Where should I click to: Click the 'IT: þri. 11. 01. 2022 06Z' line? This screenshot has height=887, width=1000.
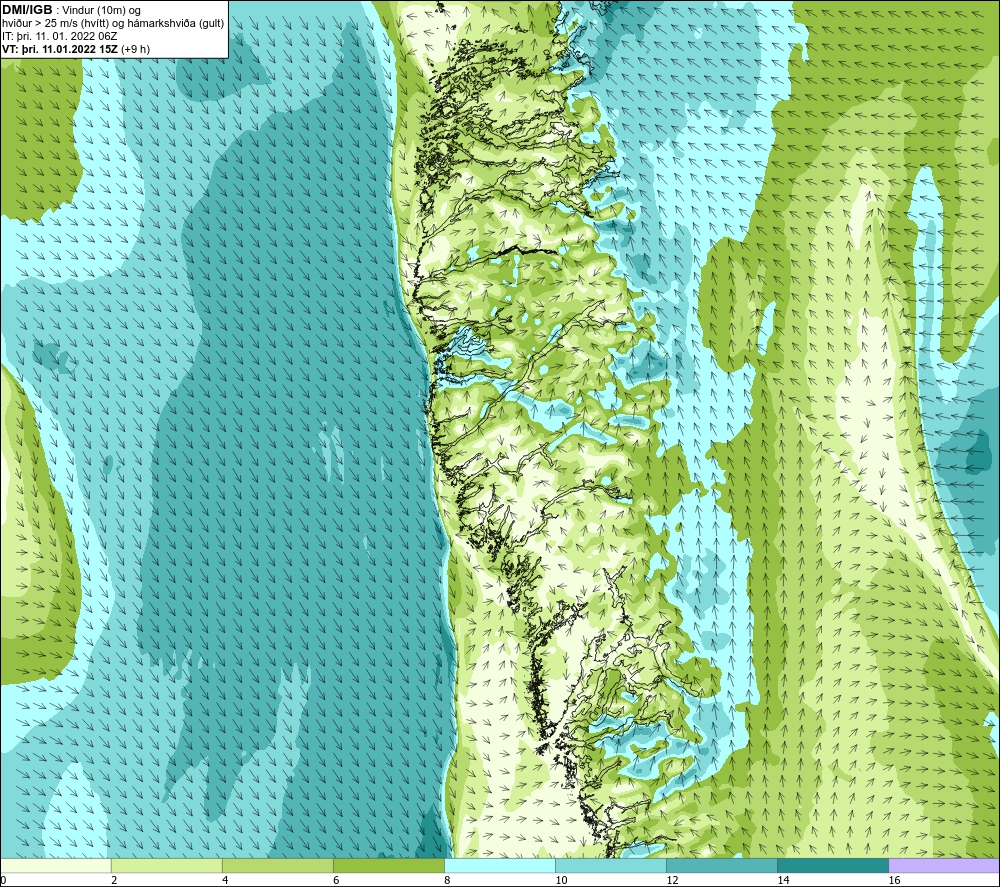[59, 36]
